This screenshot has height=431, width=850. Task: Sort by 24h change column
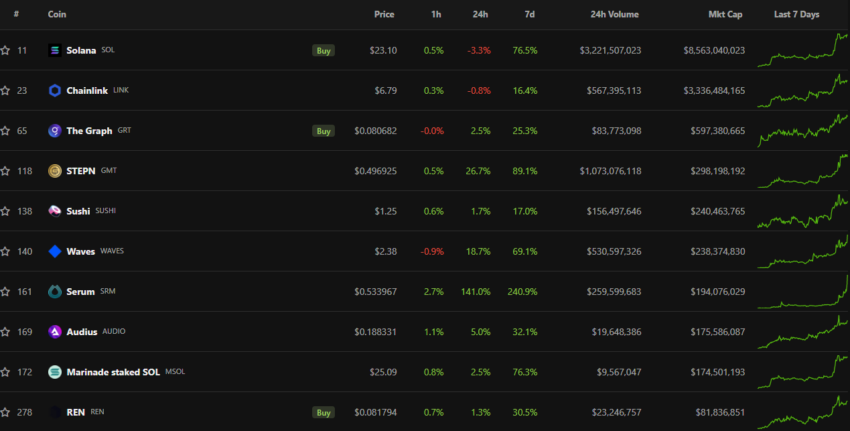480,14
